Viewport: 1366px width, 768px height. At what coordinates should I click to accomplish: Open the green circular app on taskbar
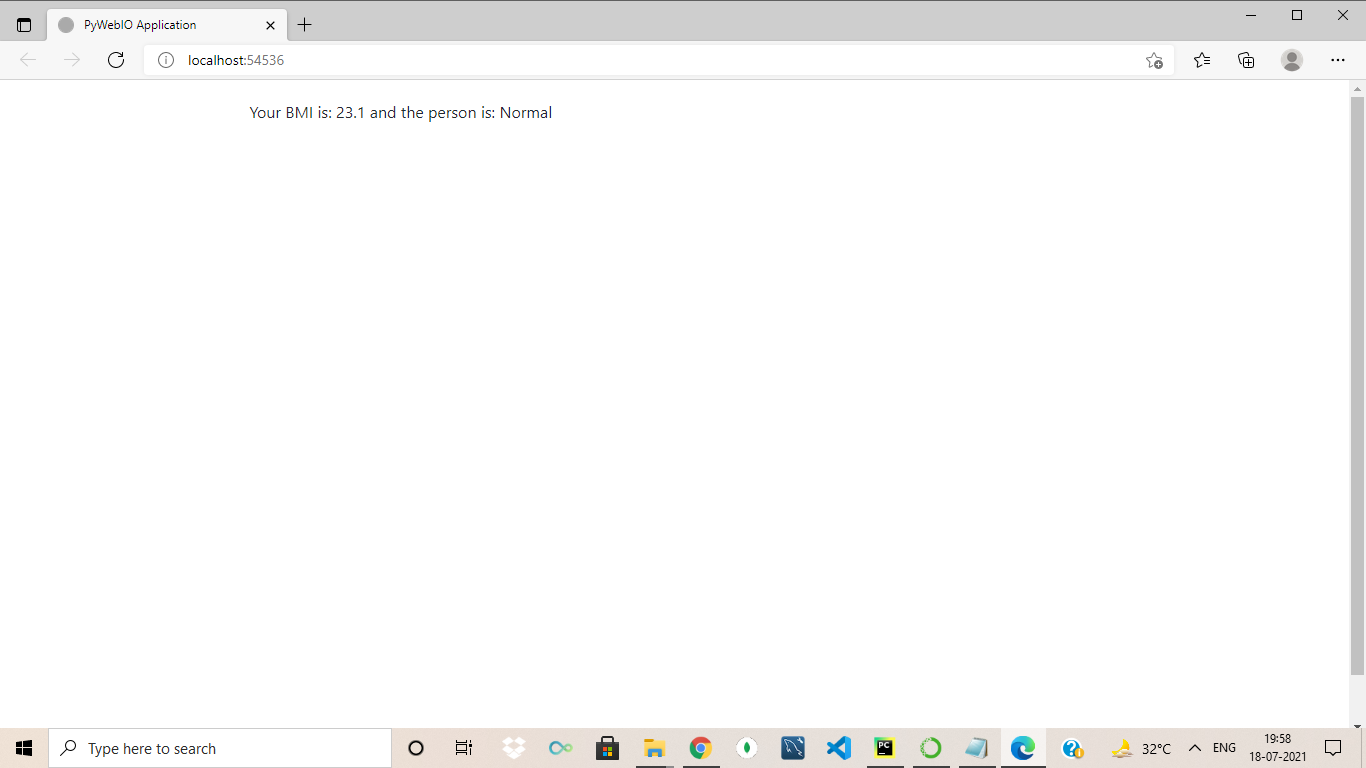tap(931, 748)
